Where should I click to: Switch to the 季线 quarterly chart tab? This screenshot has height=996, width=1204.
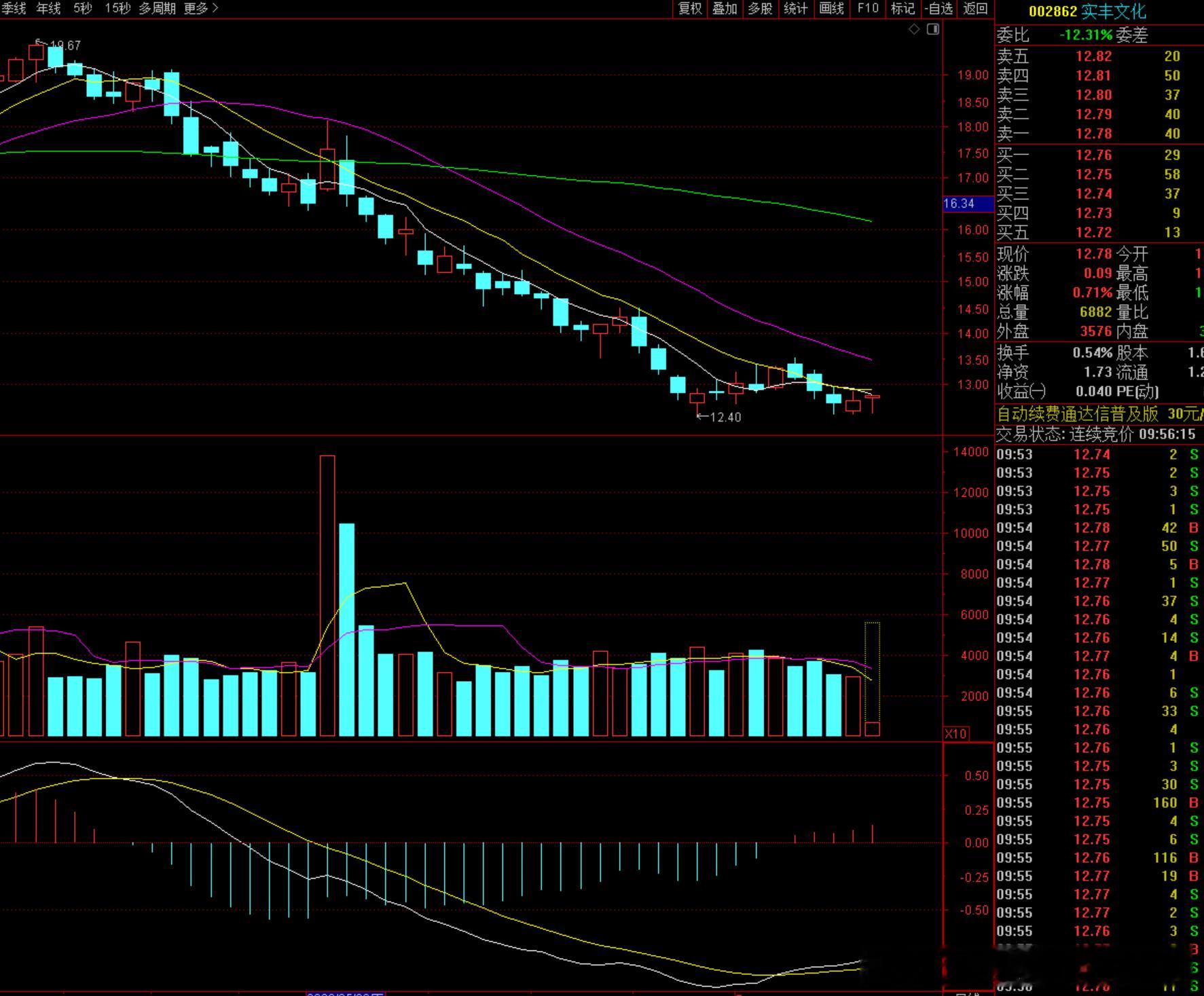pos(14,8)
